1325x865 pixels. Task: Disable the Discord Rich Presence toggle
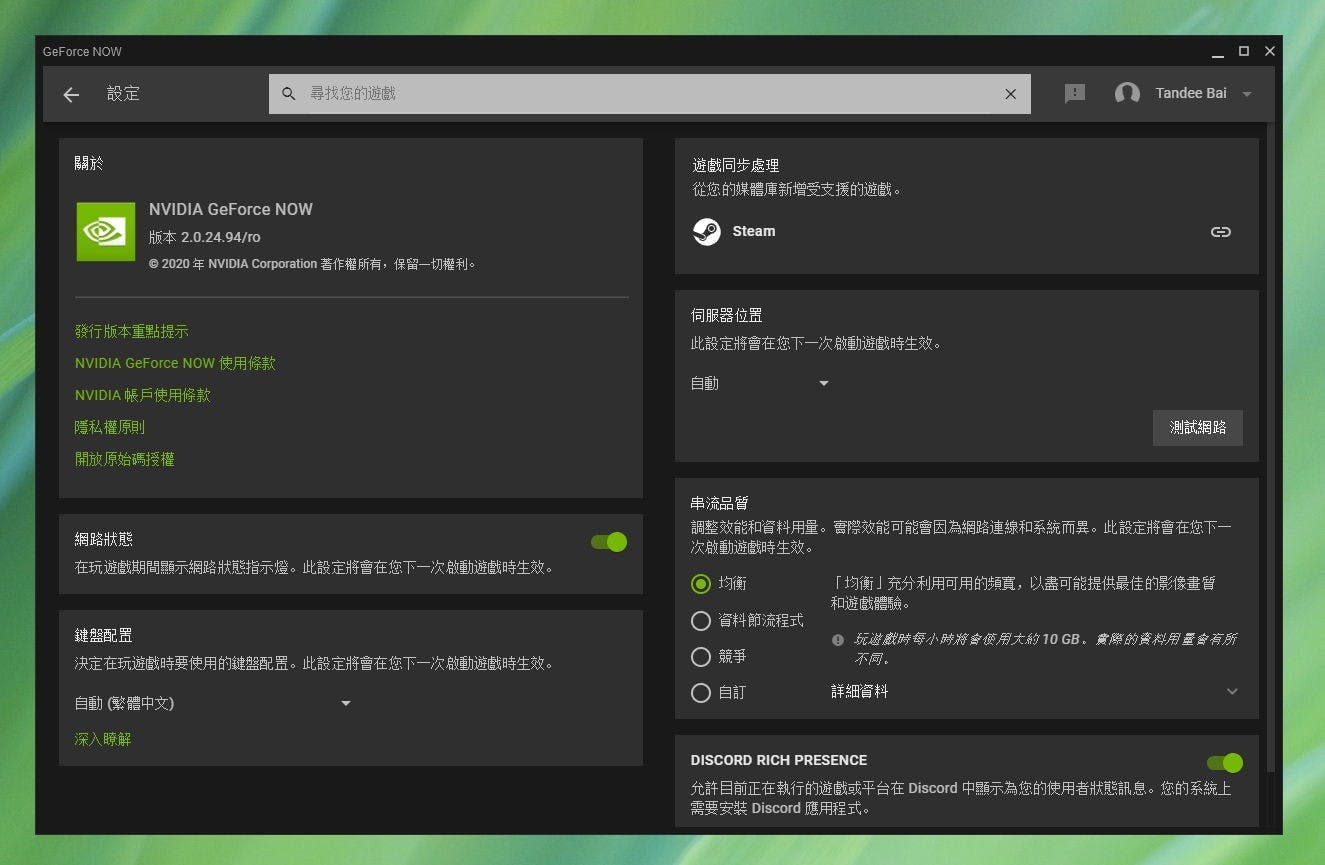pos(1224,763)
